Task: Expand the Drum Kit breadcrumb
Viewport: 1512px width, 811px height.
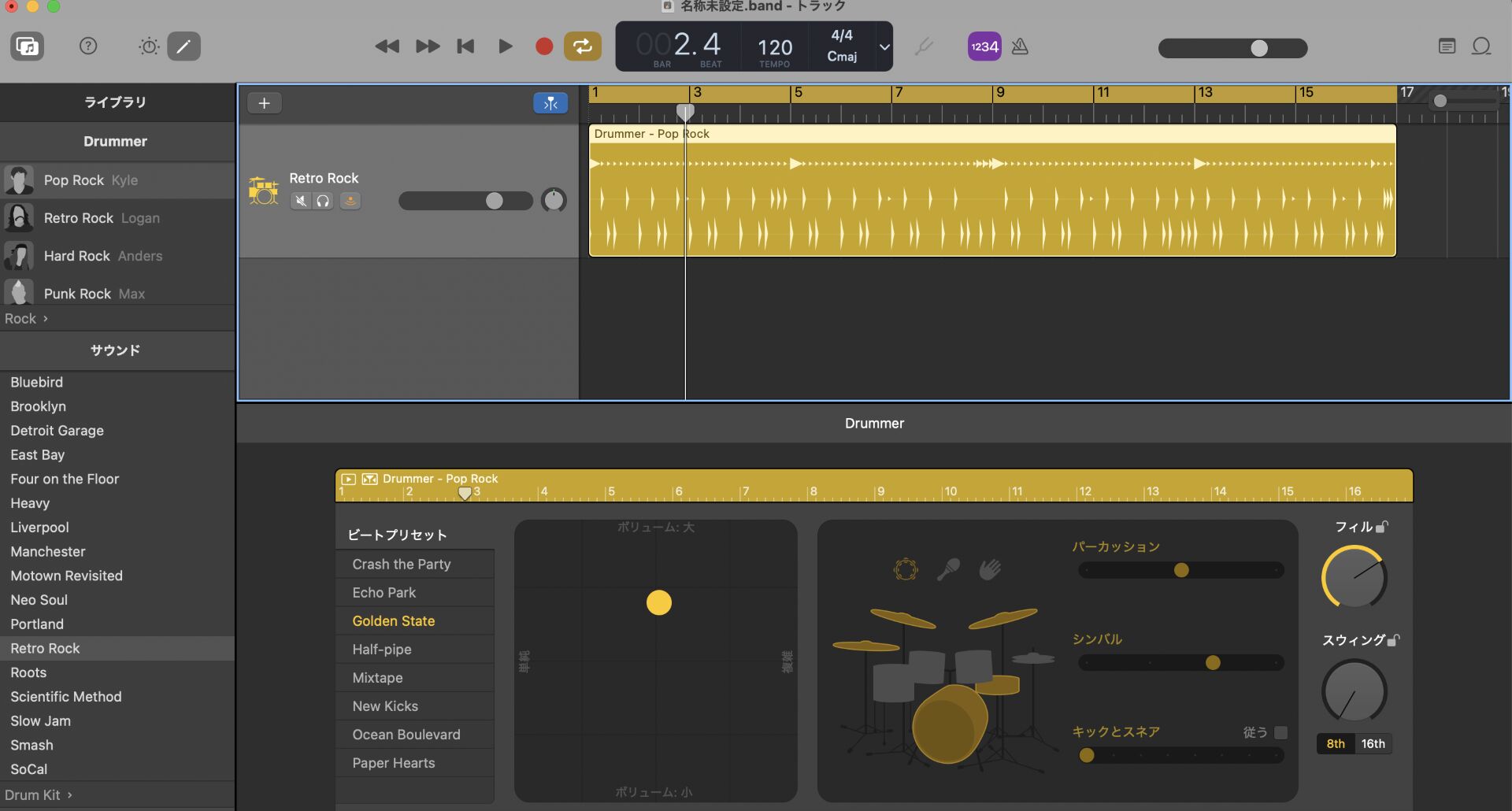Action: [x=38, y=795]
